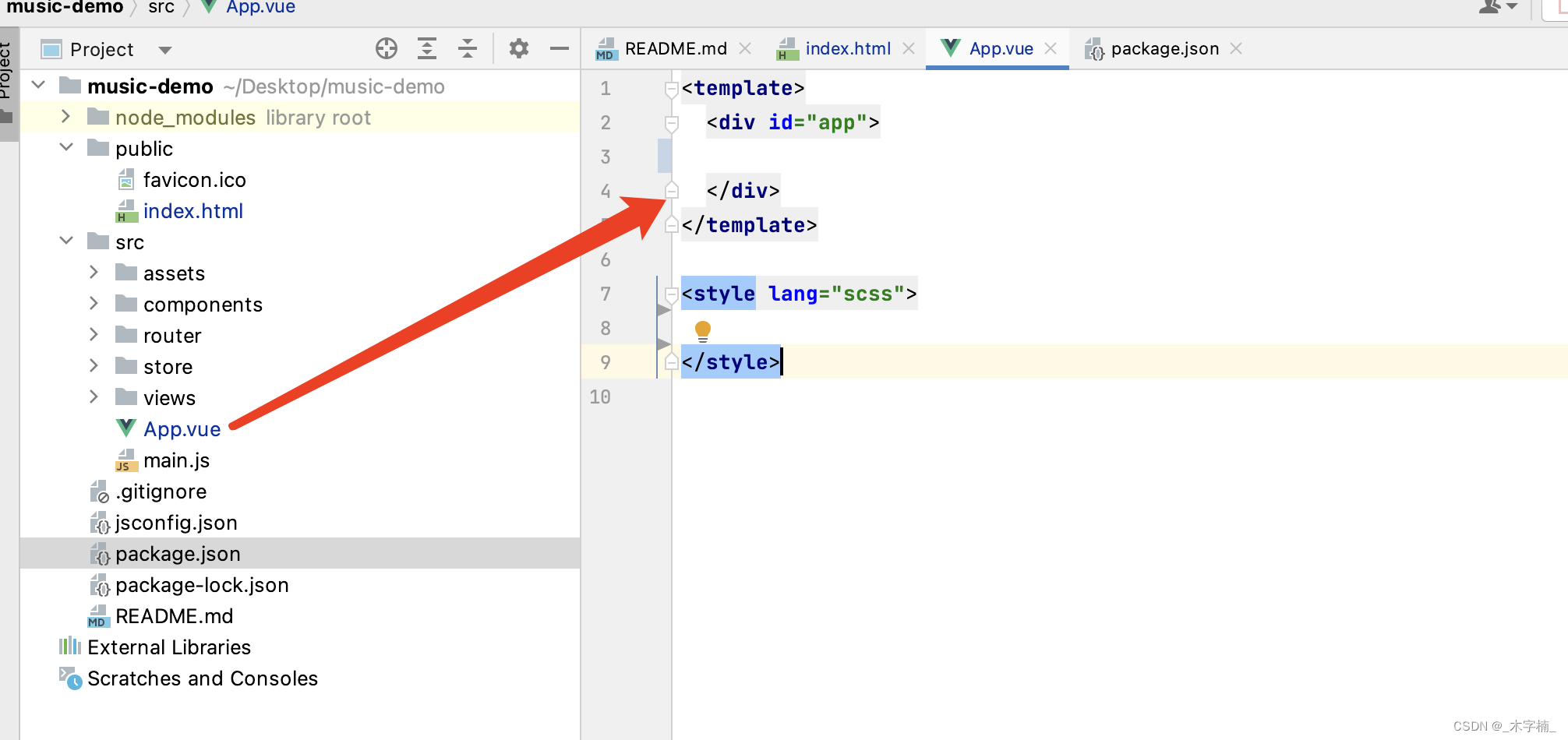Click the yellow intention lightbulb icon

pyautogui.click(x=703, y=331)
